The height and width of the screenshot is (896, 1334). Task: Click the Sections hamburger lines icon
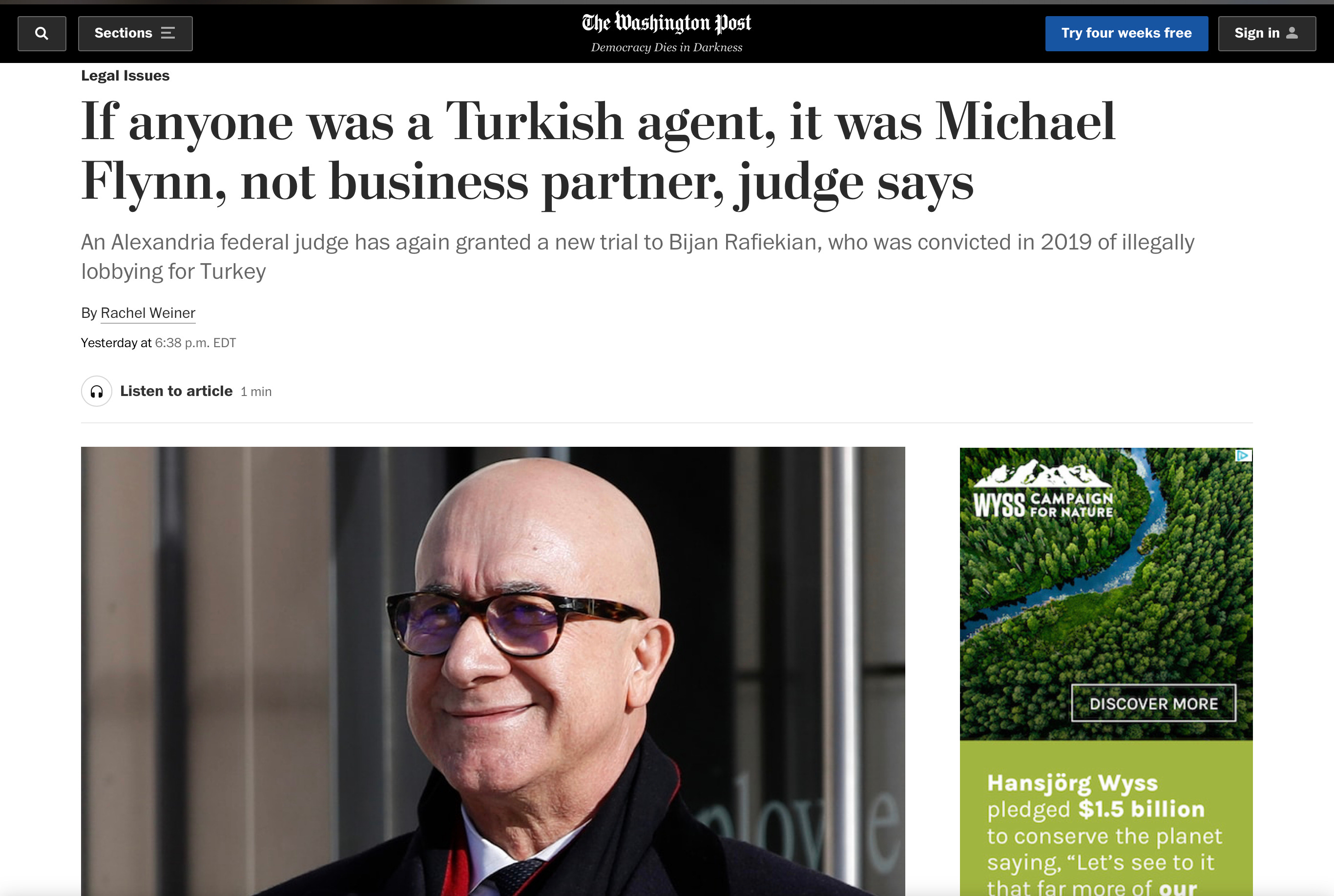(x=168, y=33)
